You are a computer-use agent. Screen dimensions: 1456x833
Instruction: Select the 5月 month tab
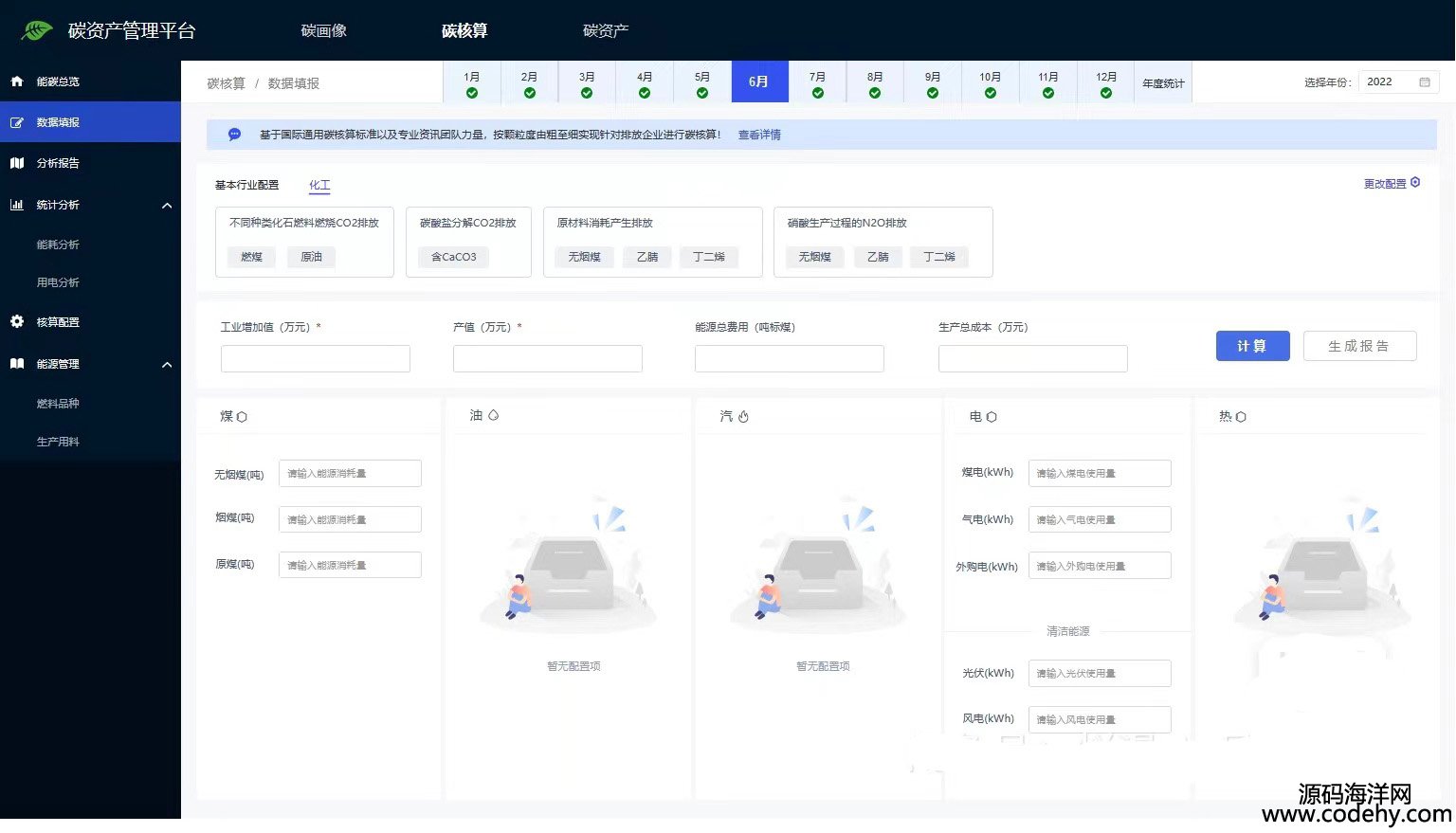pos(702,82)
